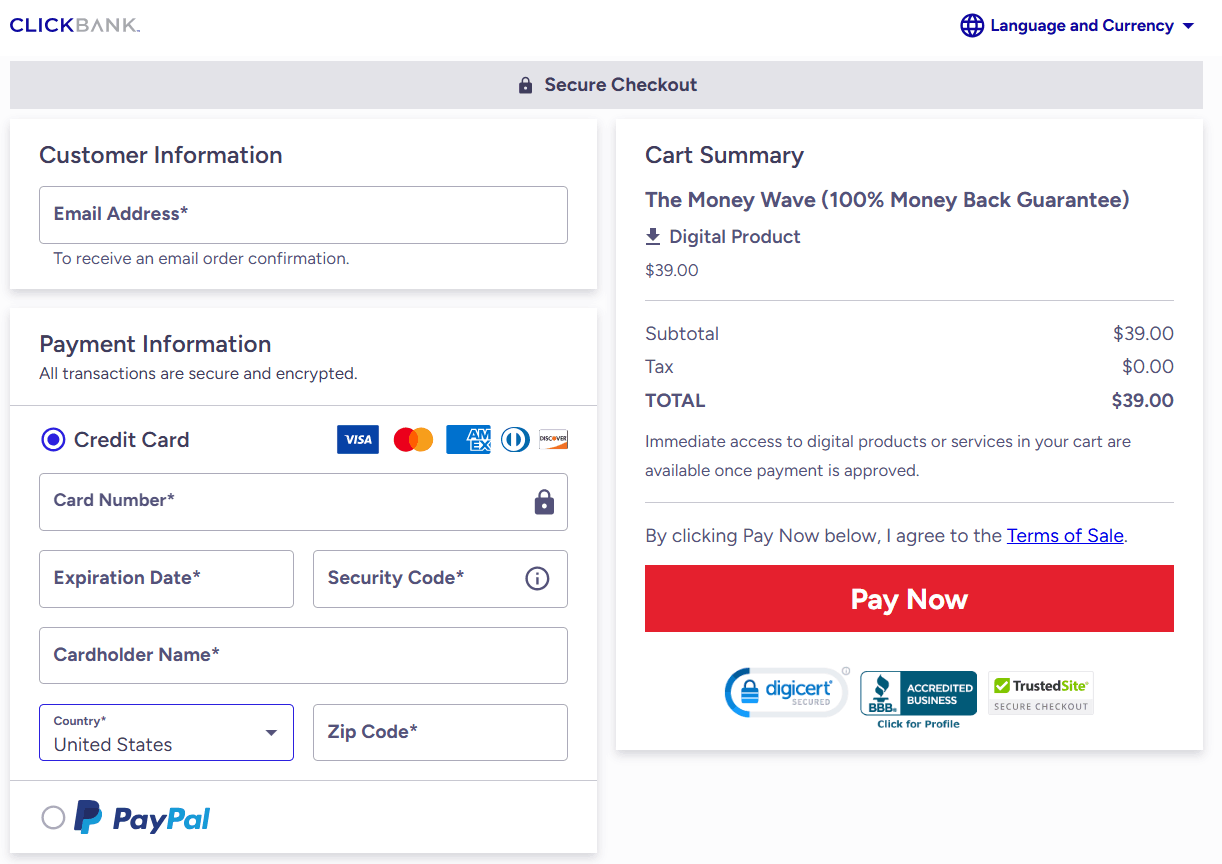This screenshot has height=864, width=1222.
Task: Click the lock icon in Card Number field
Action: pyautogui.click(x=543, y=502)
